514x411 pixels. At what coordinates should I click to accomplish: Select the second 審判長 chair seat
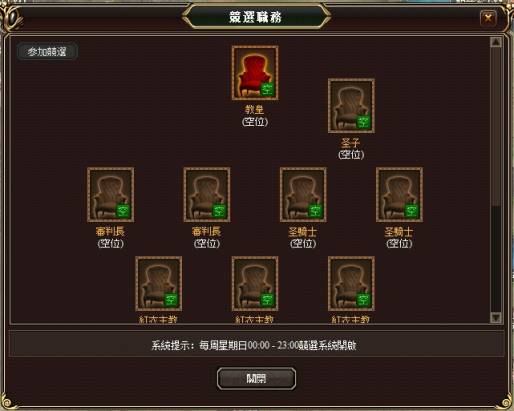click(x=207, y=195)
